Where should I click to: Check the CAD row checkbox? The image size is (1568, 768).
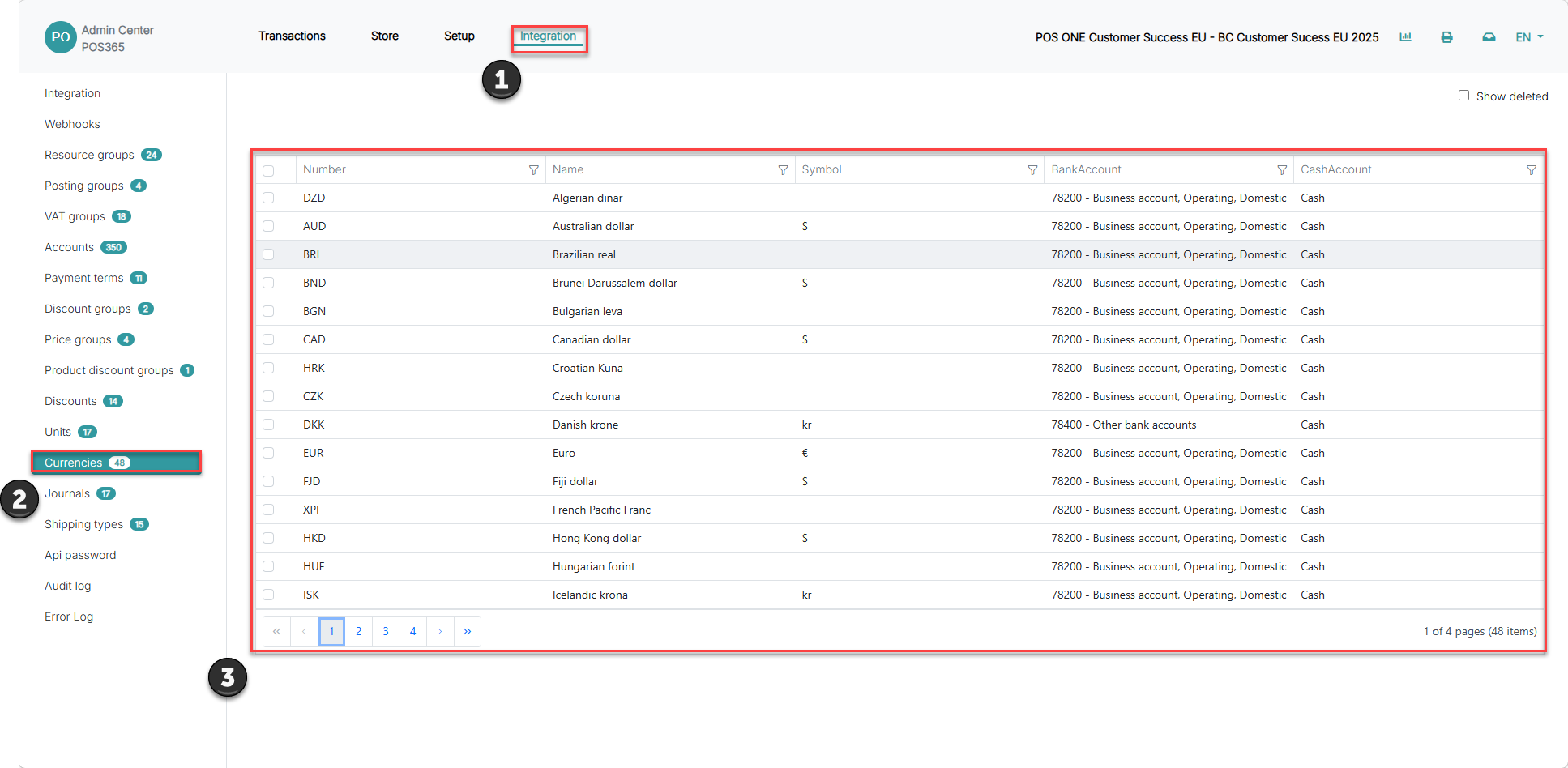tap(268, 339)
